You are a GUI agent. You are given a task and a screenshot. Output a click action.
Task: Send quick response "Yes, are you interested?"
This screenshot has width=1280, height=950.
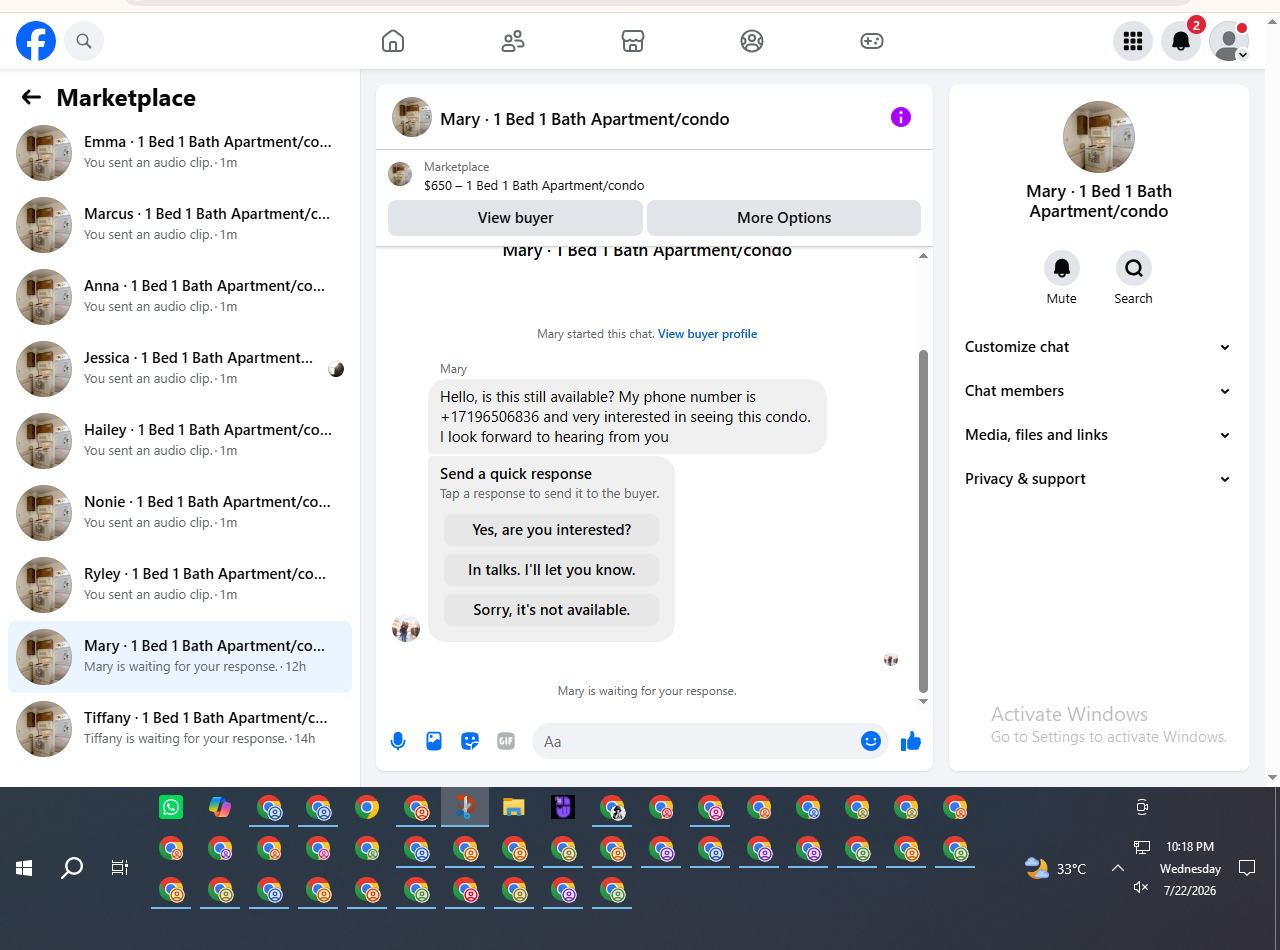coord(552,530)
